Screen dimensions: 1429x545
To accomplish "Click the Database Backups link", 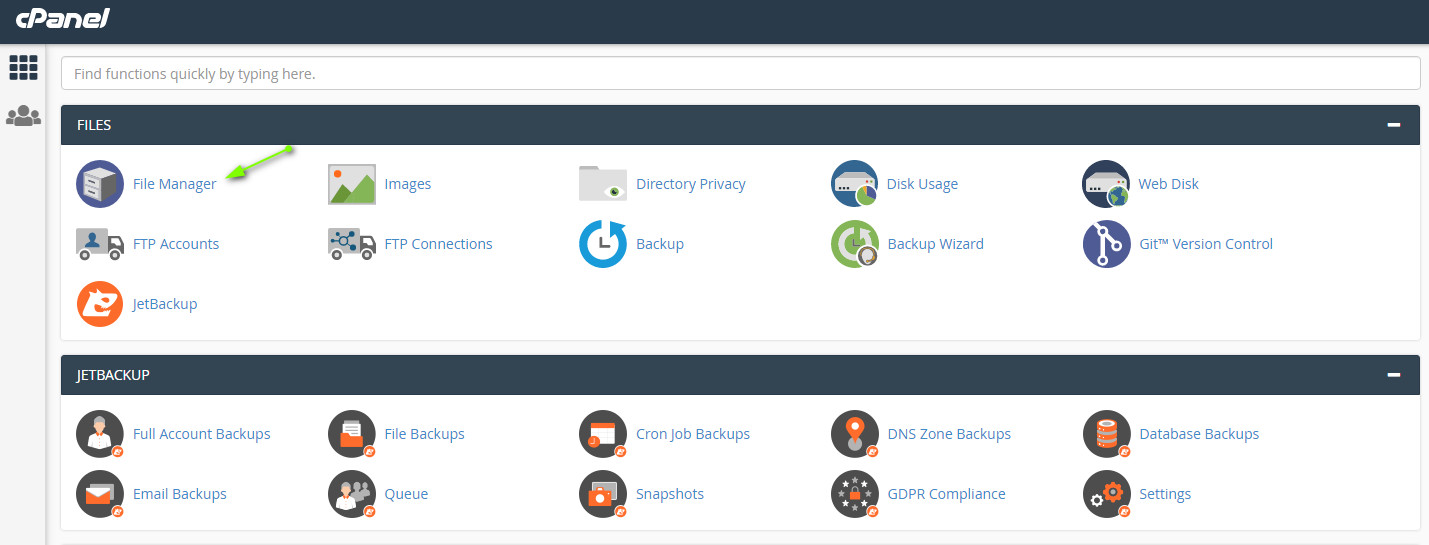I will point(1199,434).
